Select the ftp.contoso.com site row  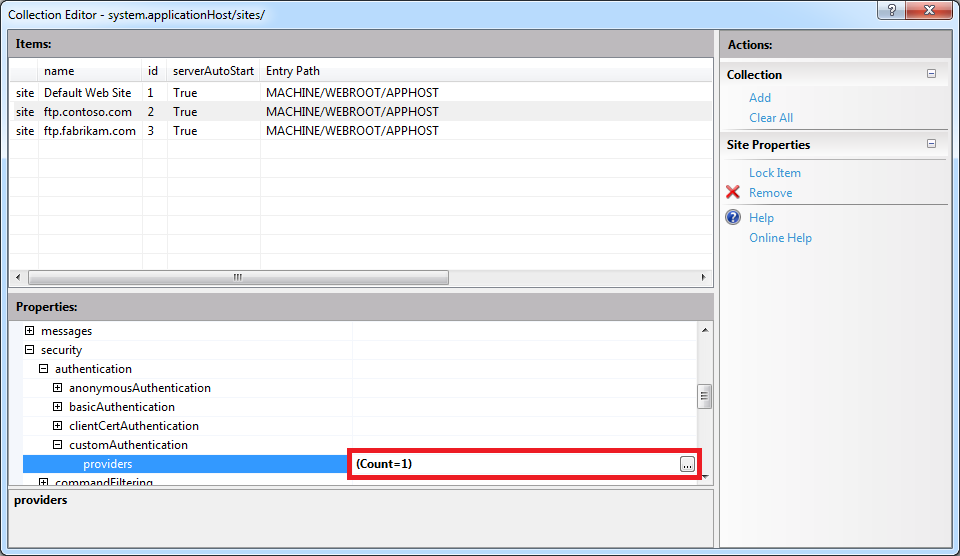[x=88, y=112]
